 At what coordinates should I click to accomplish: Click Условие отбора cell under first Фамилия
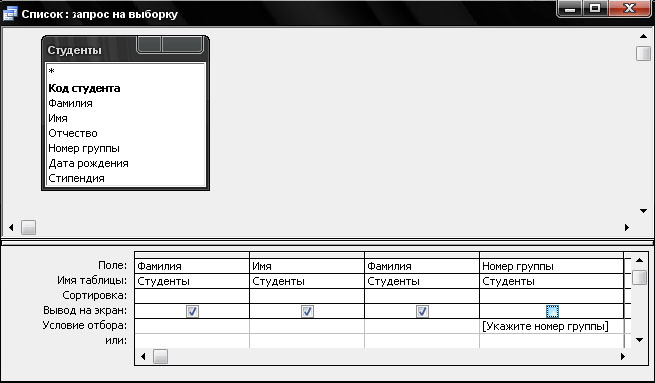(192, 326)
